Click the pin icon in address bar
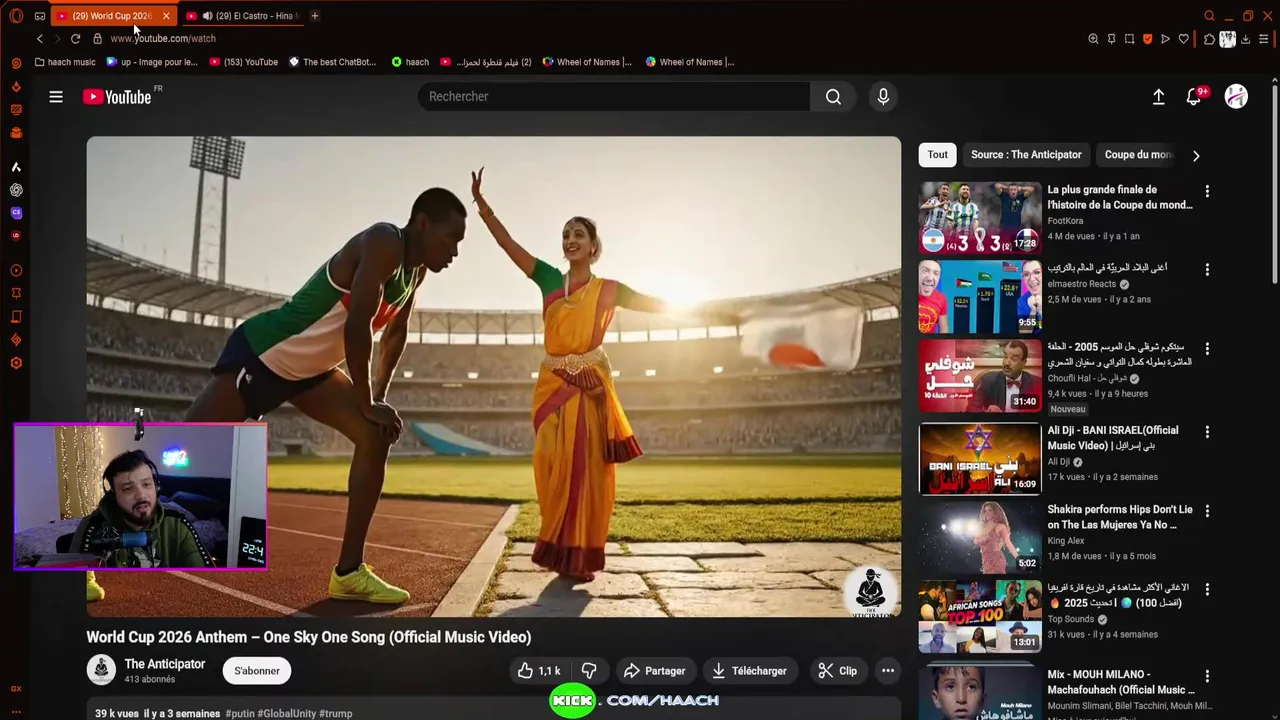The width and height of the screenshot is (1280, 720). [x=1111, y=39]
